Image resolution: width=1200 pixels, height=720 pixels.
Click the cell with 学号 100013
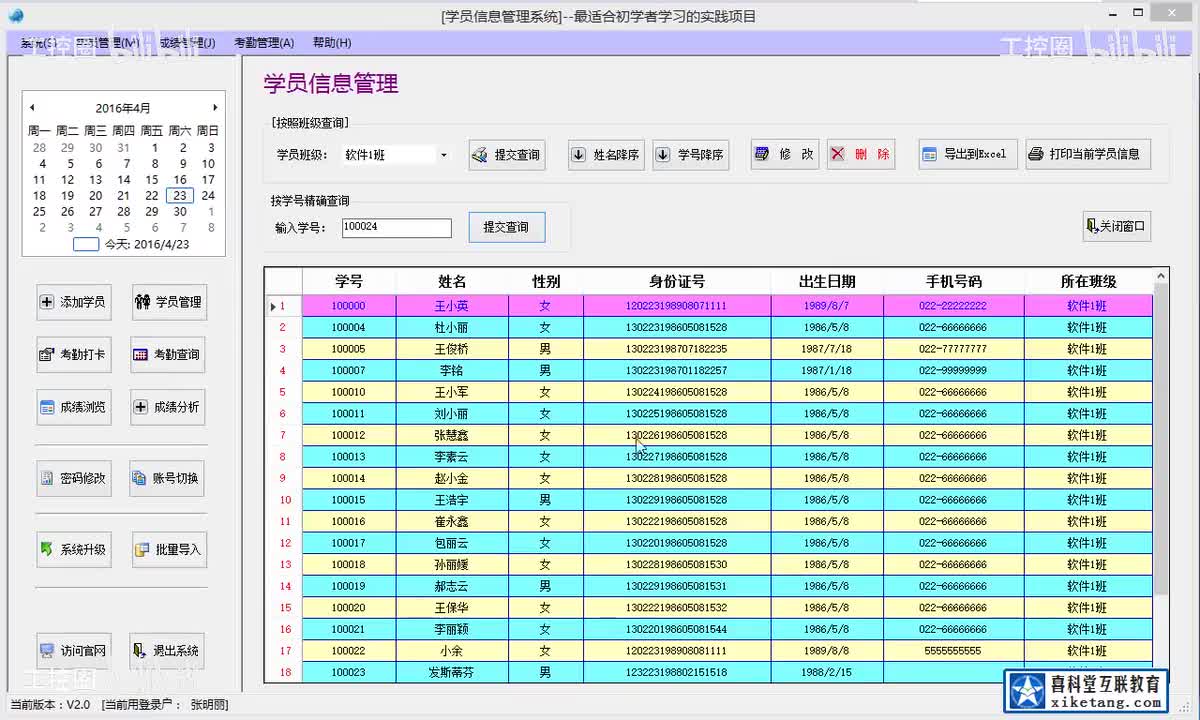click(349, 457)
